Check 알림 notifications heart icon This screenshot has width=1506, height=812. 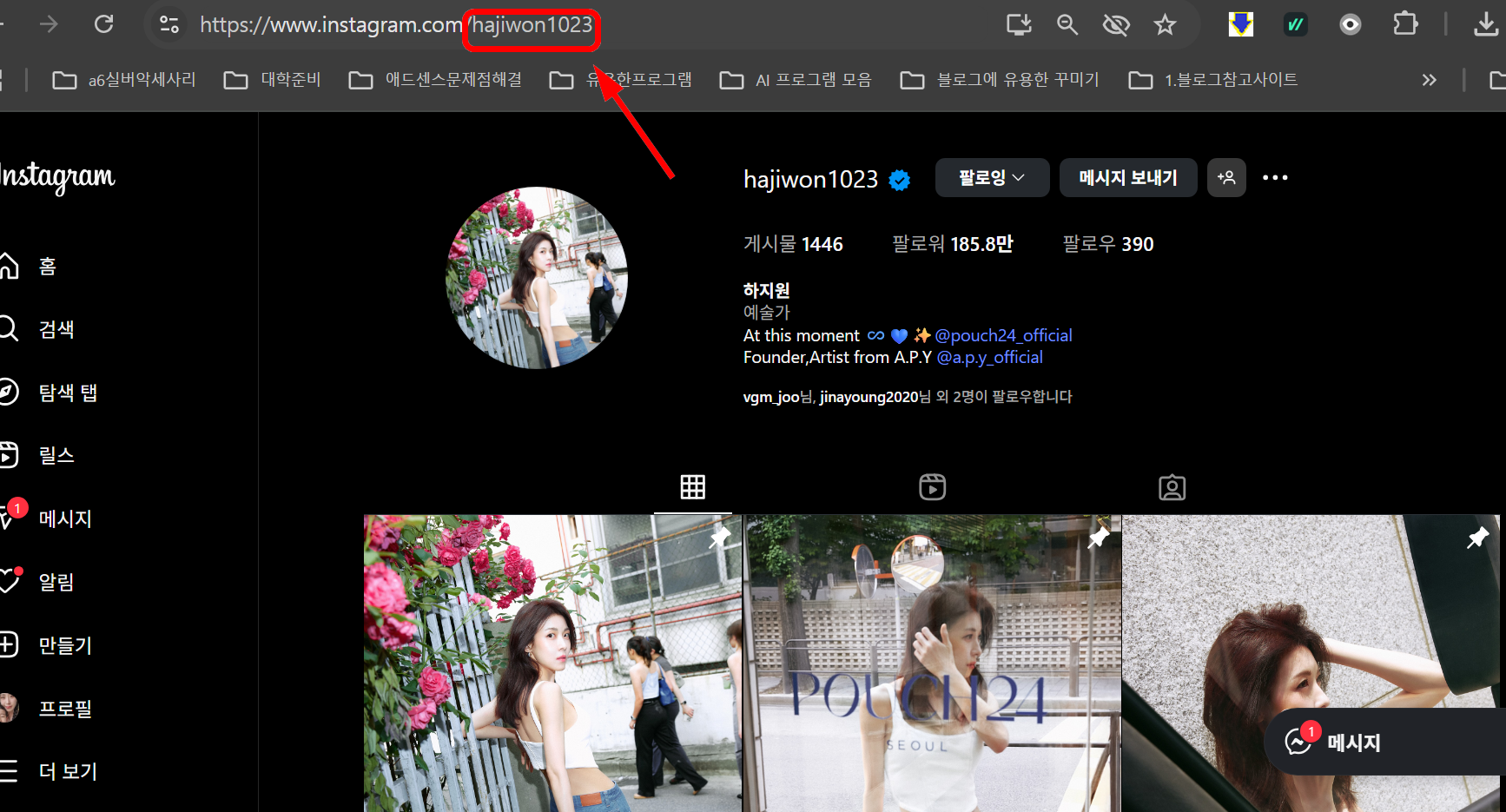coord(9,582)
